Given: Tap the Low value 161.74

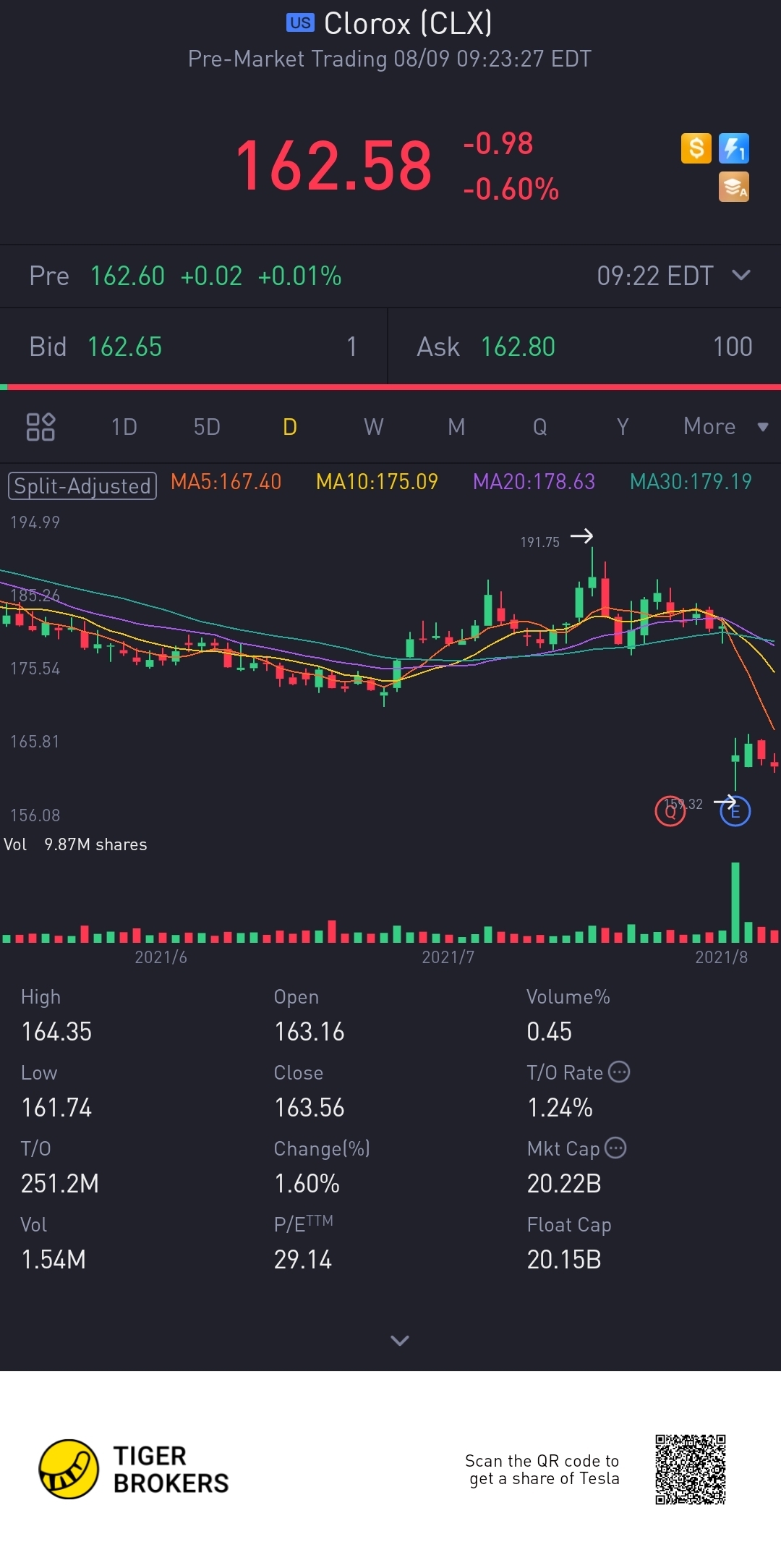Looking at the screenshot, I should (56, 1108).
